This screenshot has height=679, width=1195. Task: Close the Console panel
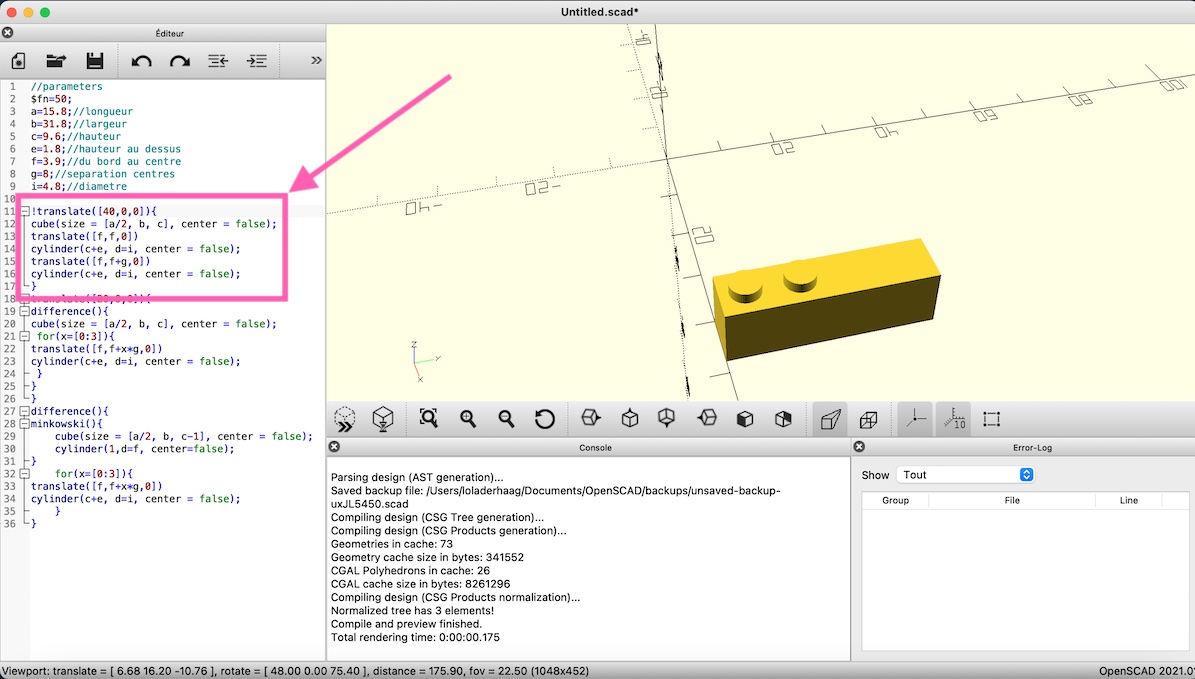pyautogui.click(x=334, y=447)
